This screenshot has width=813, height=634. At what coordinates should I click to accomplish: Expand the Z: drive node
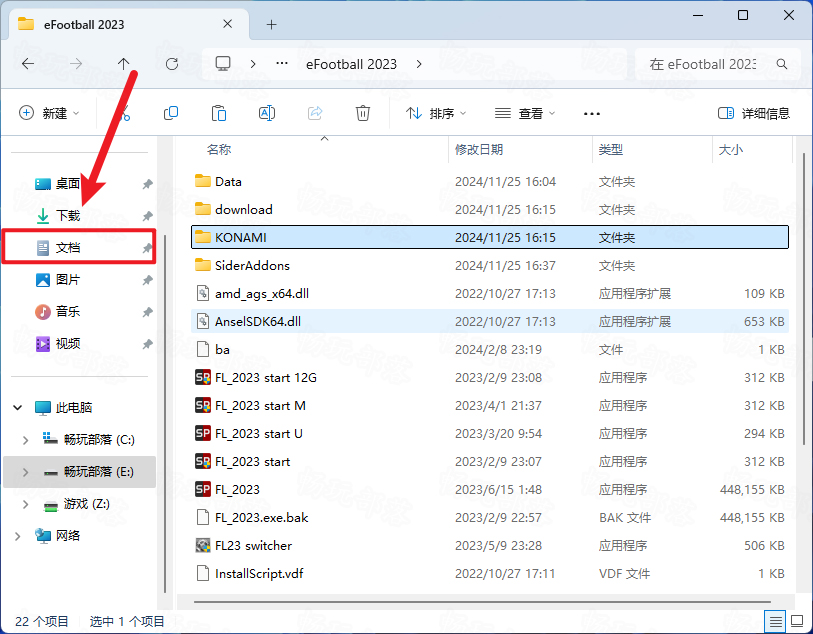[x=25, y=504]
